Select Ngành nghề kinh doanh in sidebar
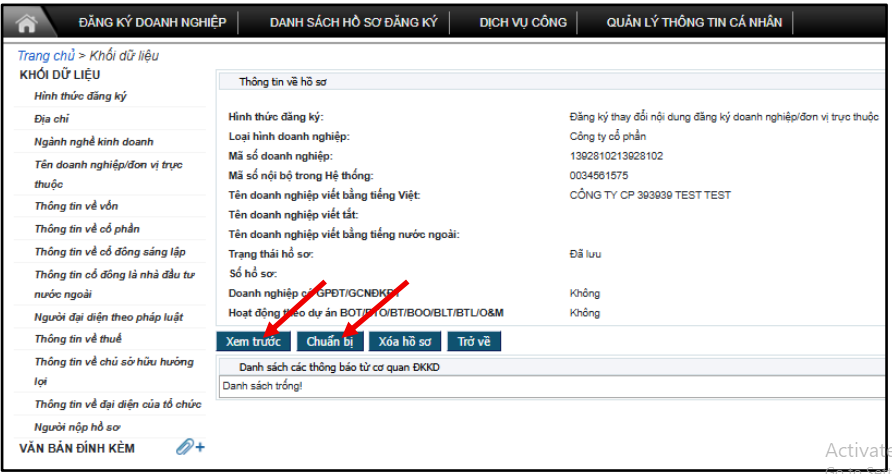 click(94, 142)
